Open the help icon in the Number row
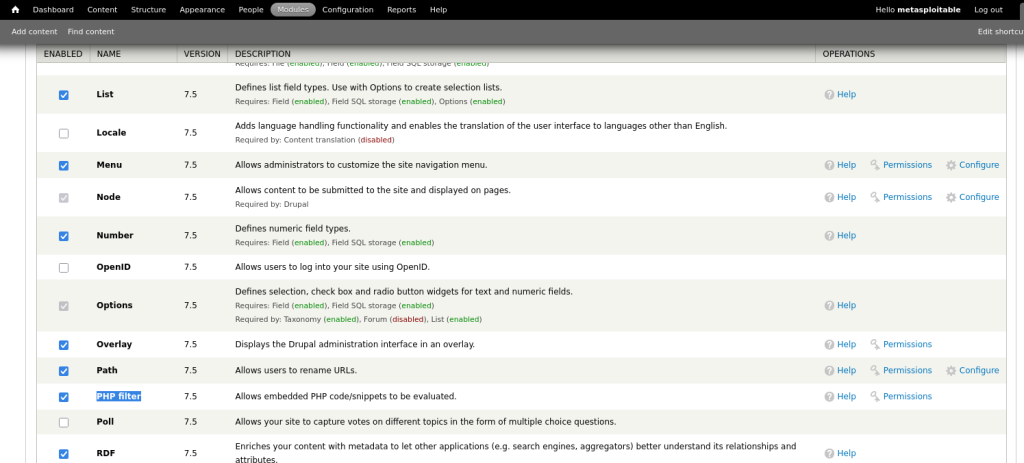 click(x=829, y=236)
